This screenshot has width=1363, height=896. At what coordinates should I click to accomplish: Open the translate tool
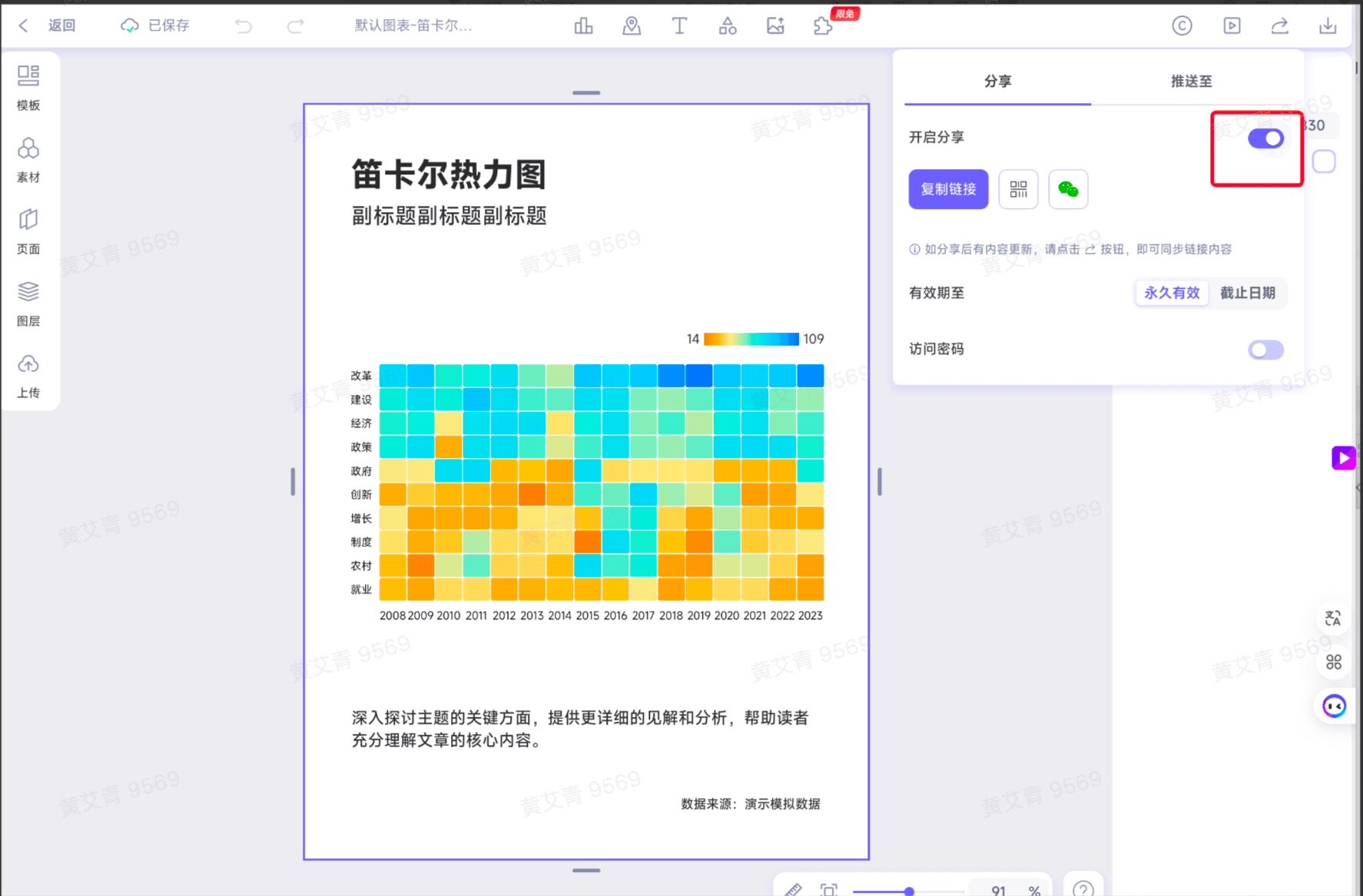click(1334, 618)
